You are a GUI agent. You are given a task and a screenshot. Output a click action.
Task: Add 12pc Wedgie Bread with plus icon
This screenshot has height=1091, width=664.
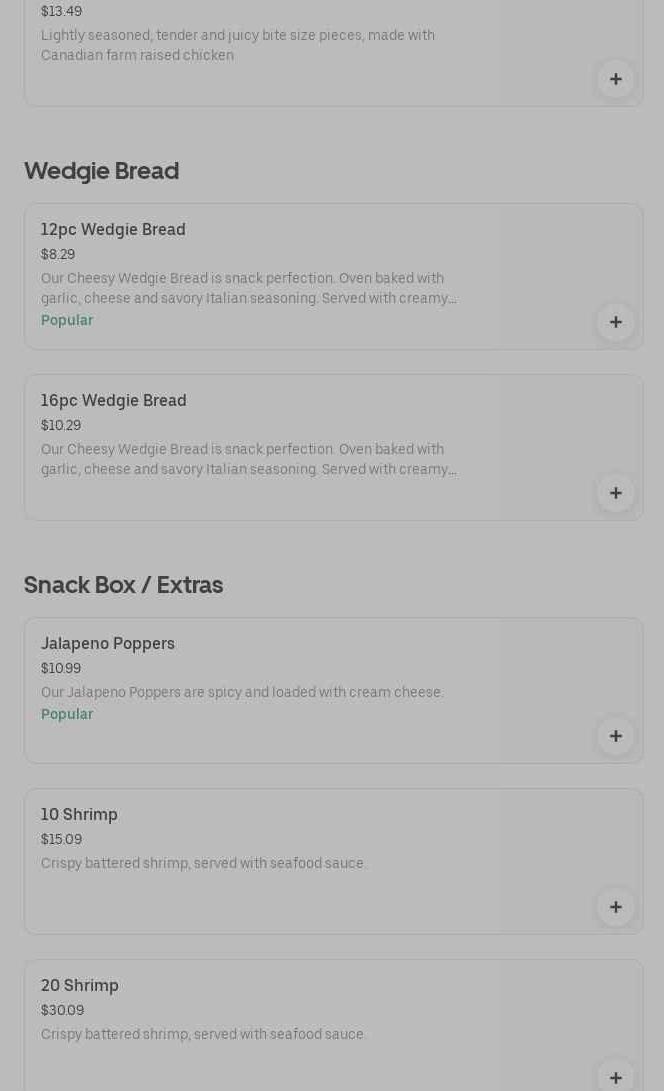(616, 322)
